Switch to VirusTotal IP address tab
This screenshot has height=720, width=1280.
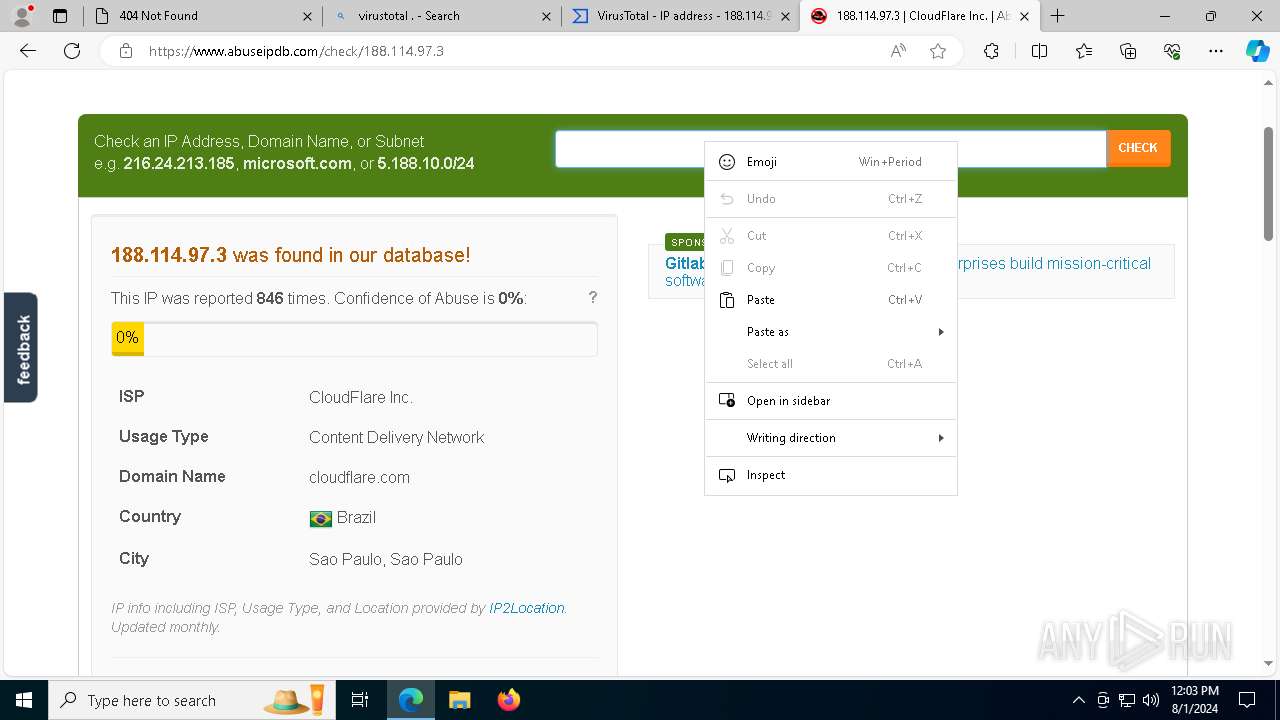click(680, 16)
